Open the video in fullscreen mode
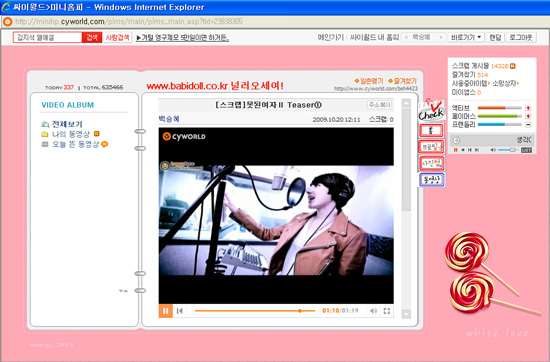Screen dimensions: 550x362 pyautogui.click(x=387, y=311)
